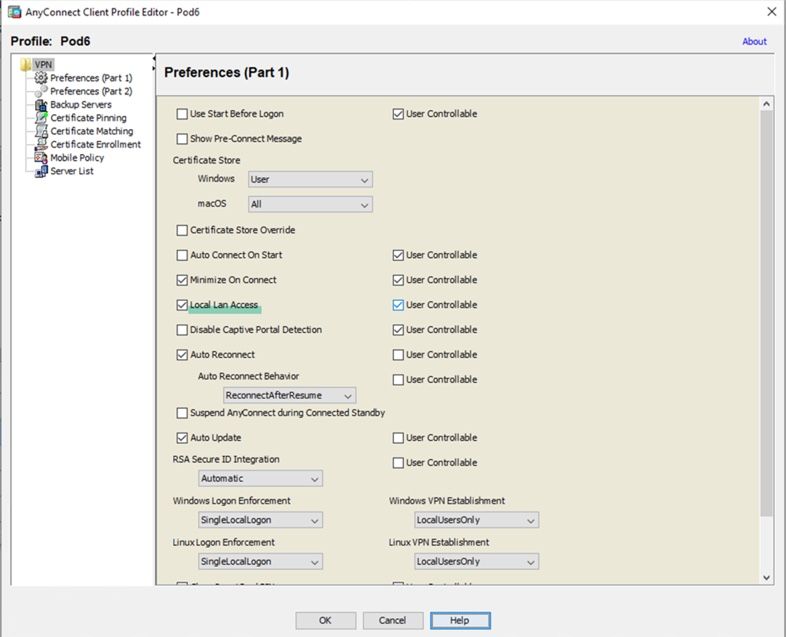The height and width of the screenshot is (637, 786).
Task: Check User Controllable for Auto Update
Action: point(398,438)
